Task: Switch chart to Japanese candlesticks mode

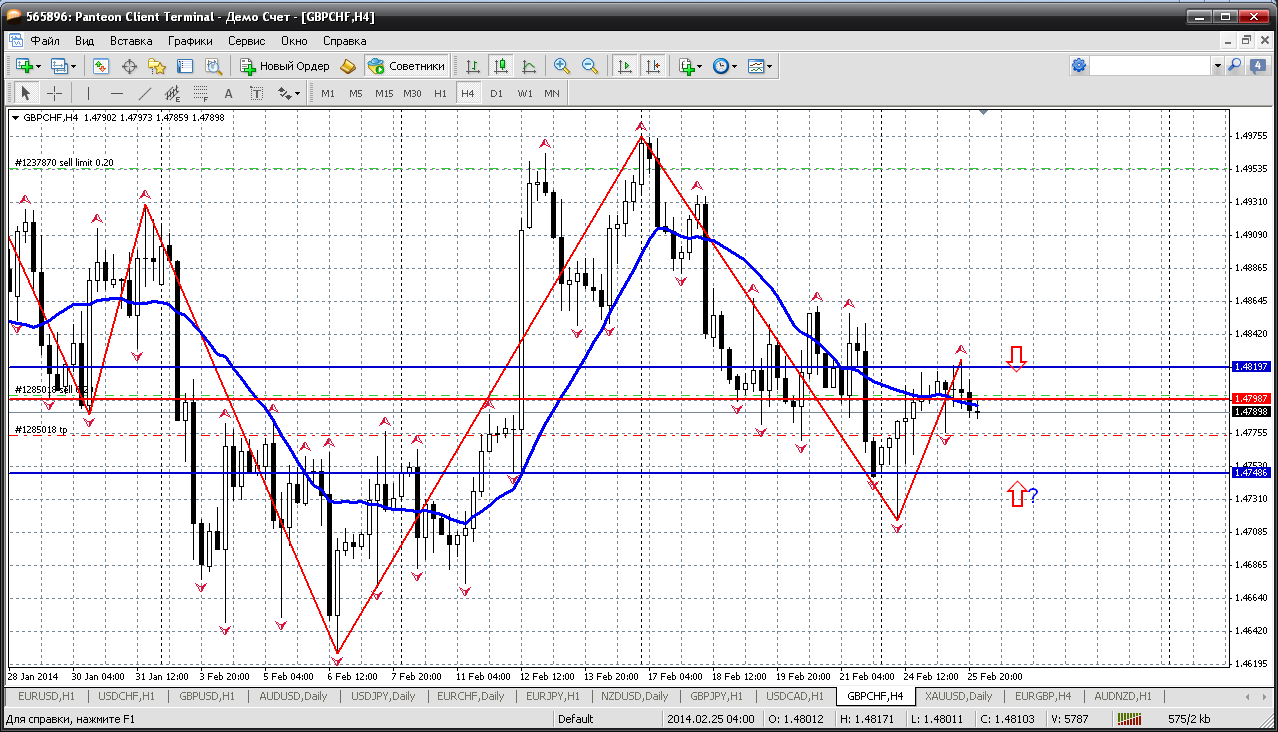Action: (501, 66)
